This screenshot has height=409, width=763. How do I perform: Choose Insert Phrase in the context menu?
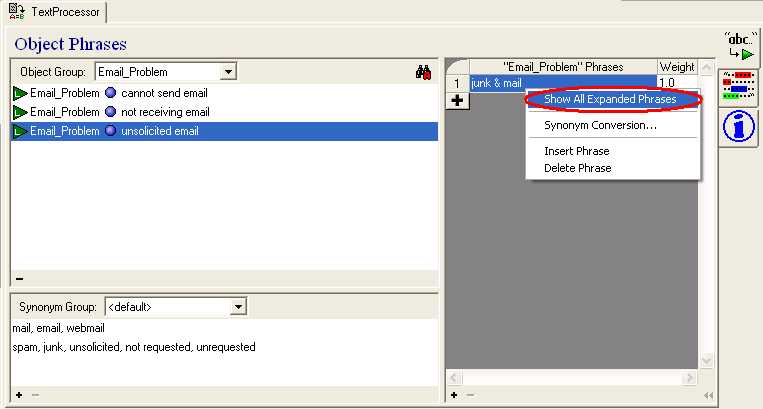577,151
